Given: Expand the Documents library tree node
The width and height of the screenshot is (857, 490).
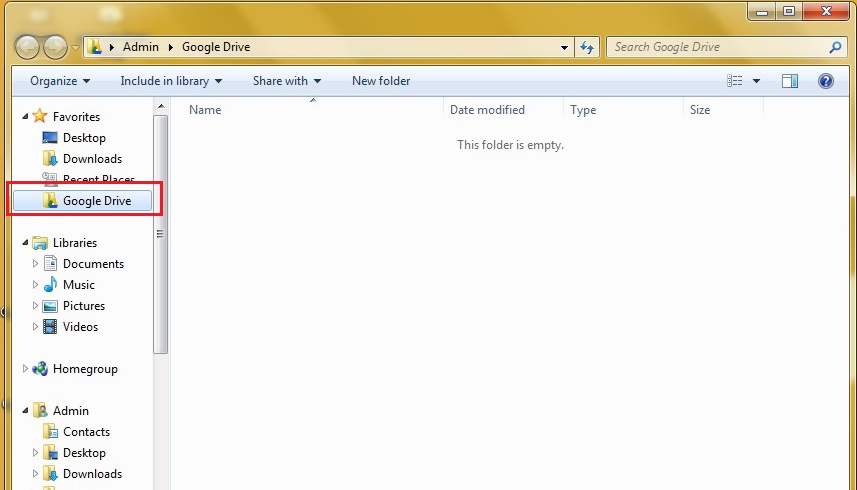Looking at the screenshot, I should [x=36, y=264].
